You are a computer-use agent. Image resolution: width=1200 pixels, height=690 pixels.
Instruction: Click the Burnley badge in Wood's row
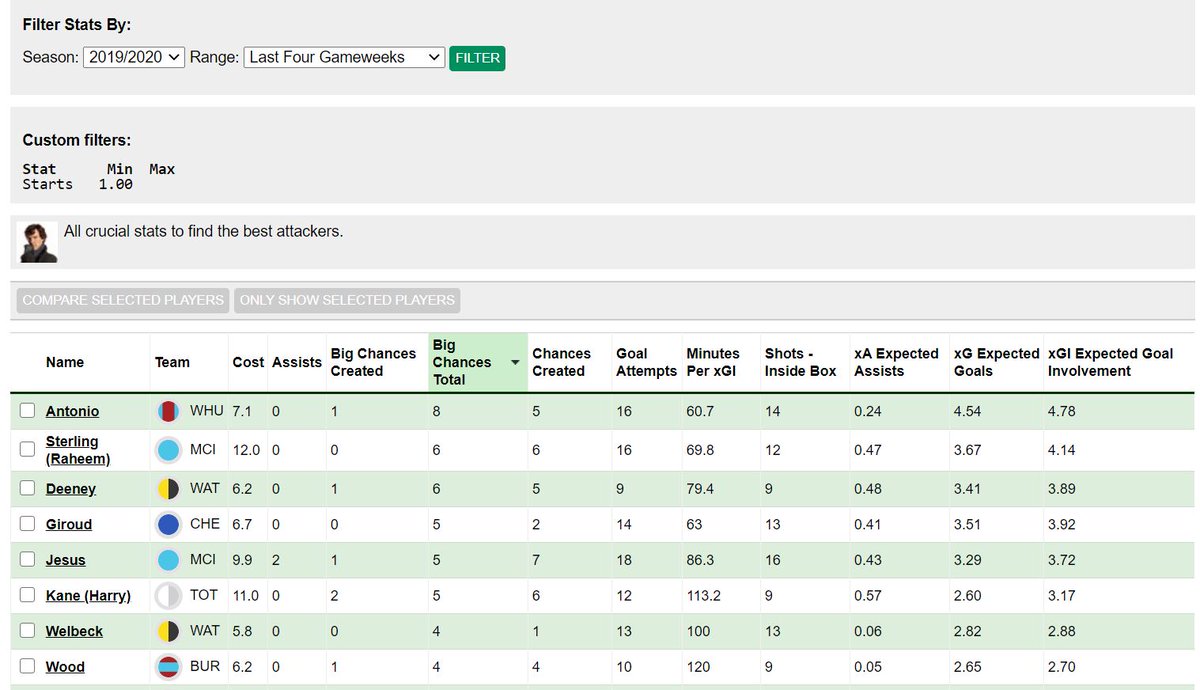click(169, 667)
